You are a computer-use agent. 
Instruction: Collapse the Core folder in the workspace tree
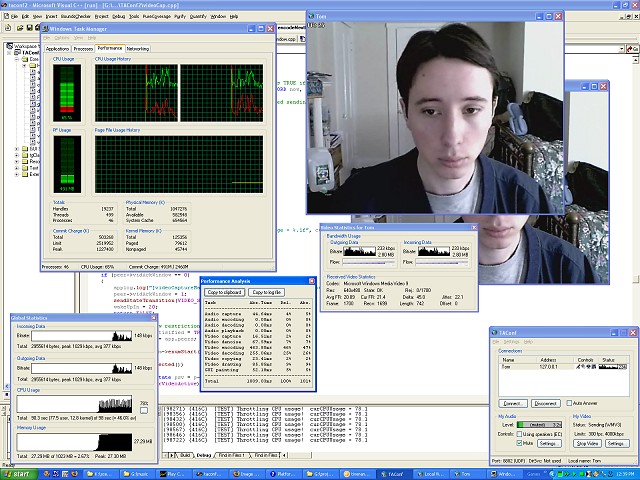click(x=17, y=59)
